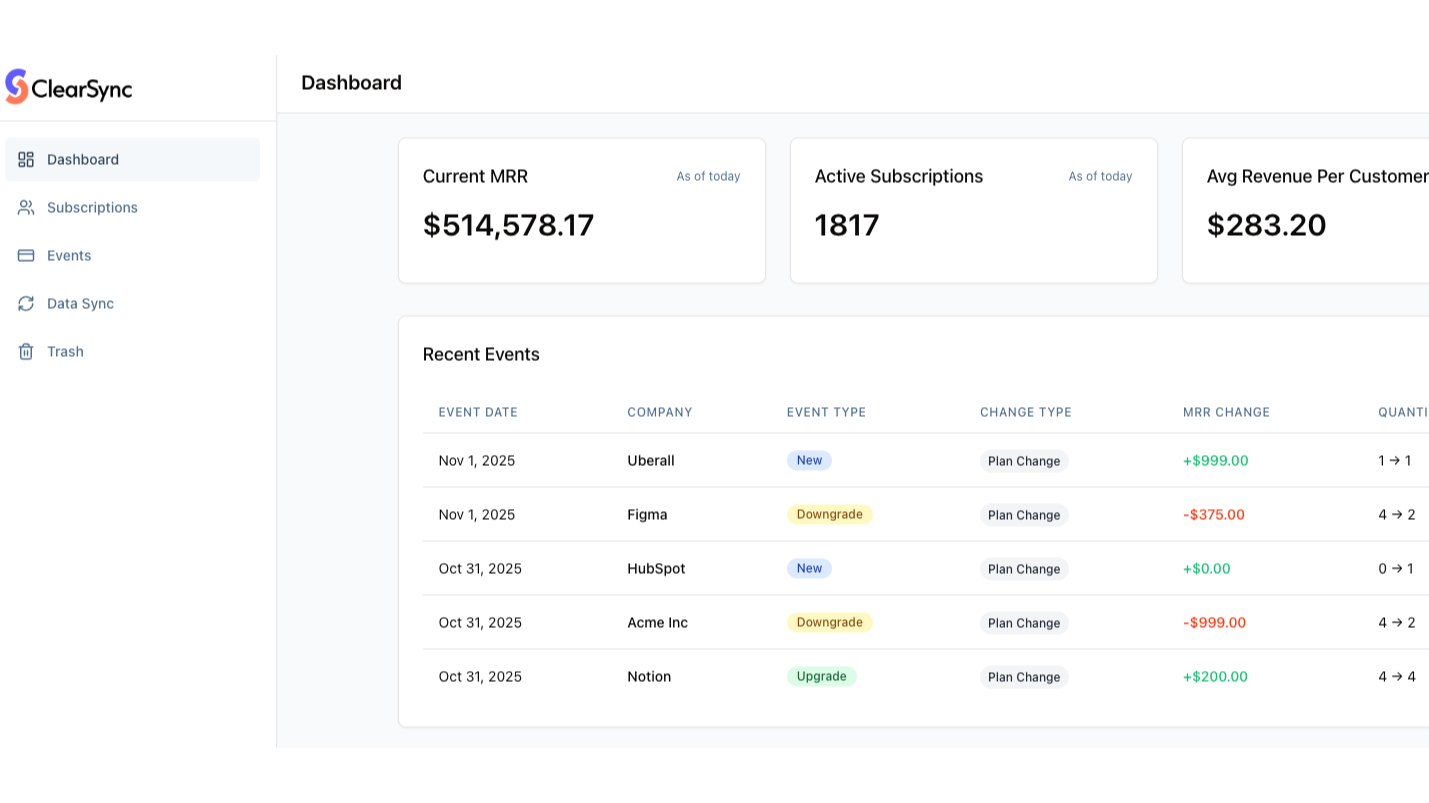1429x803 pixels.
Task: Sort by Event Date column header
Action: coord(478,412)
